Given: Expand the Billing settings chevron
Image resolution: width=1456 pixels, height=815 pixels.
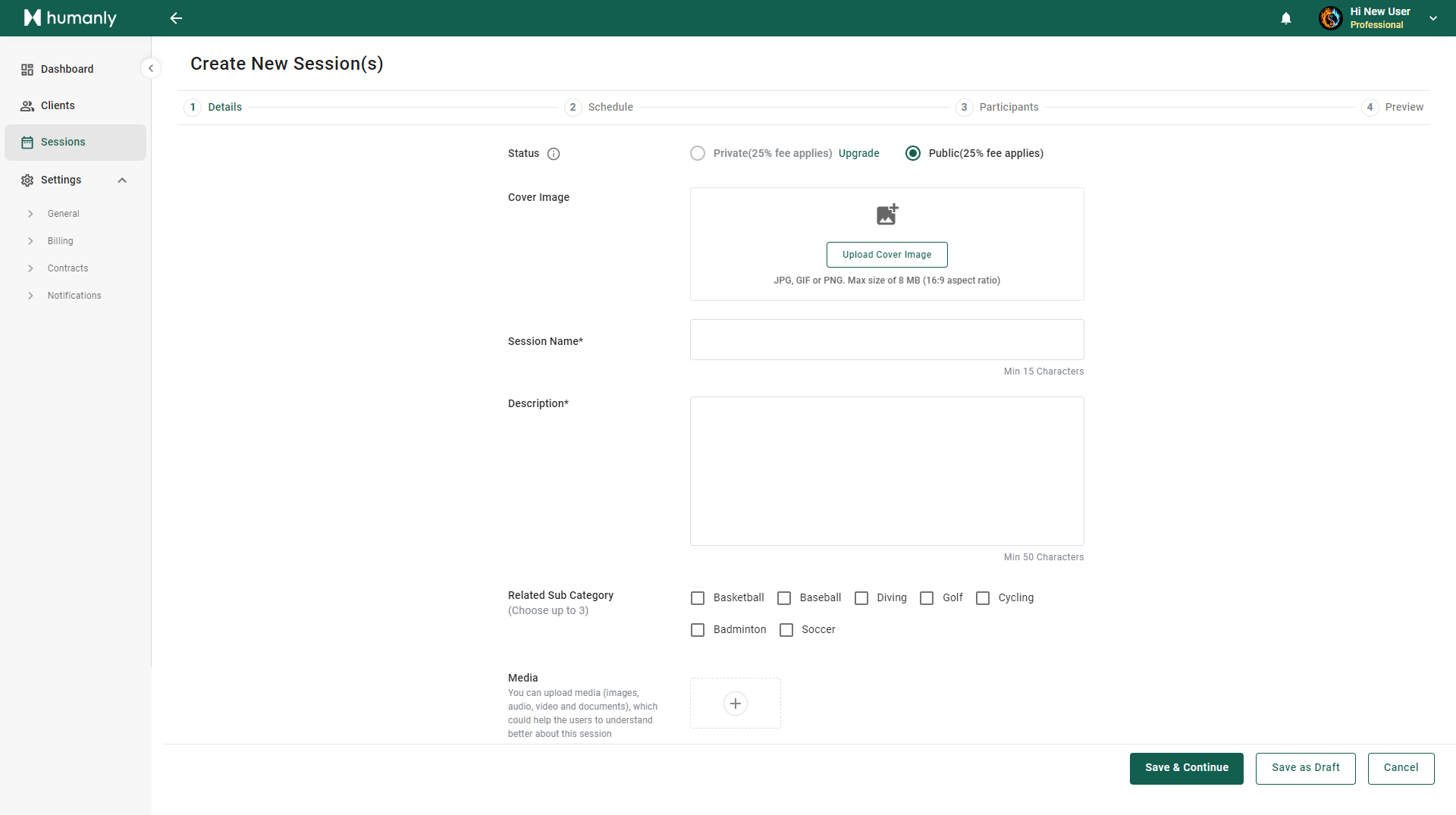Looking at the screenshot, I should pyautogui.click(x=30, y=241).
